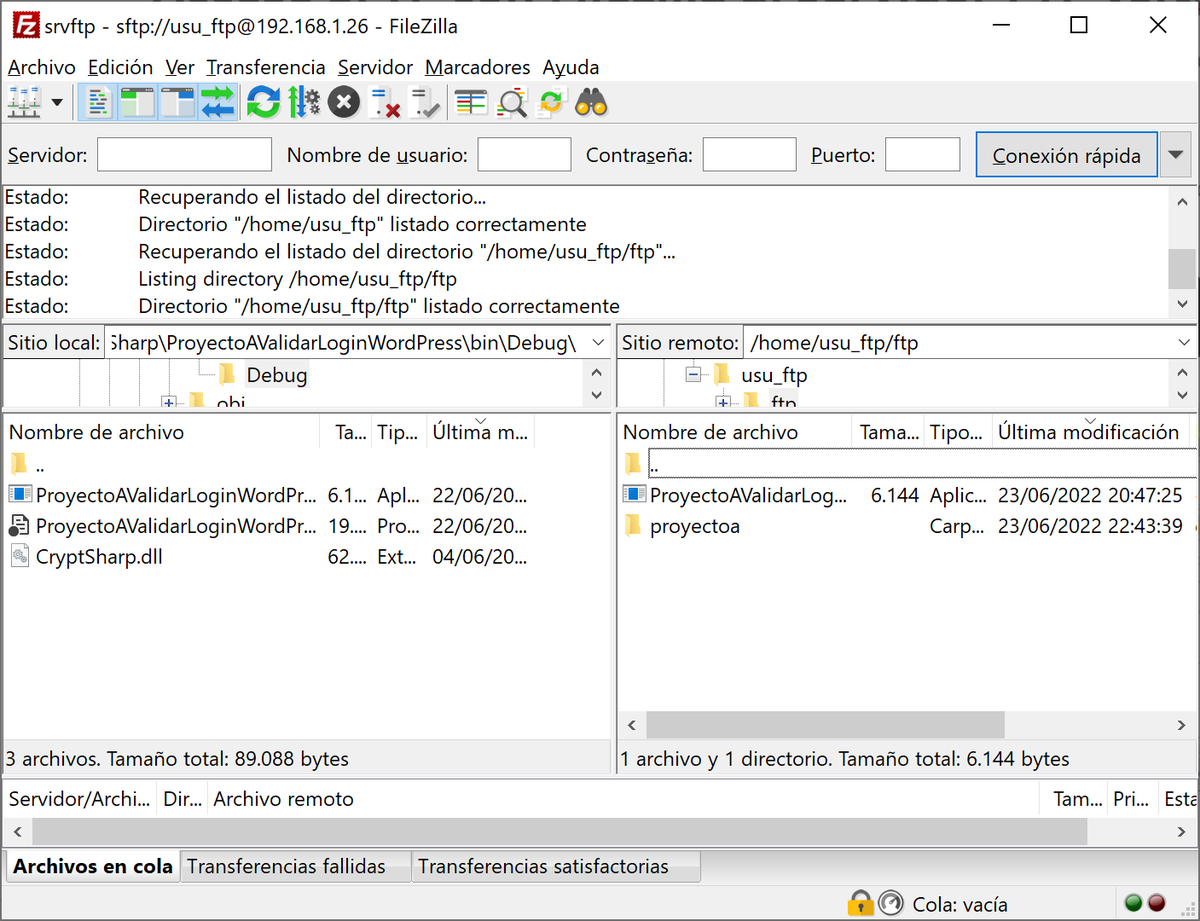
Task: Cancel the current operation
Action: (343, 102)
